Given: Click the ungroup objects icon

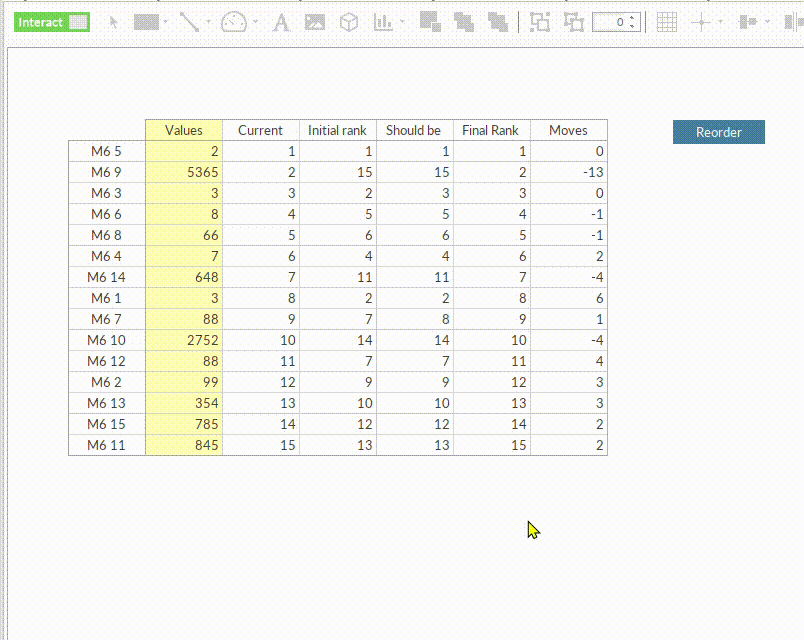Looking at the screenshot, I should click(573, 21).
